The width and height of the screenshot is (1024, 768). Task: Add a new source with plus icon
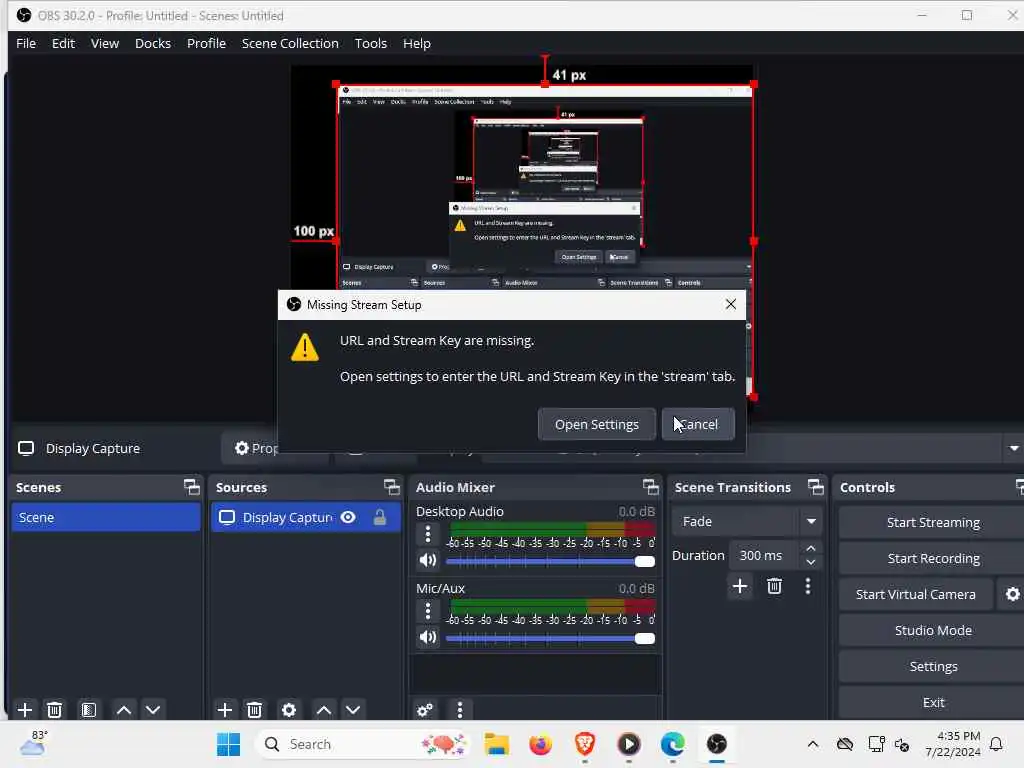pyautogui.click(x=225, y=710)
